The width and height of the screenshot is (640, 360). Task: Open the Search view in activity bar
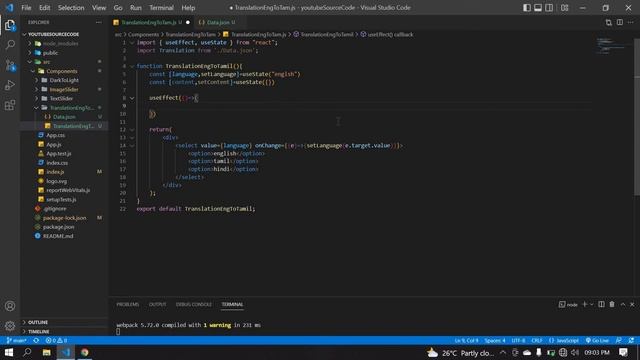[x=10, y=45]
